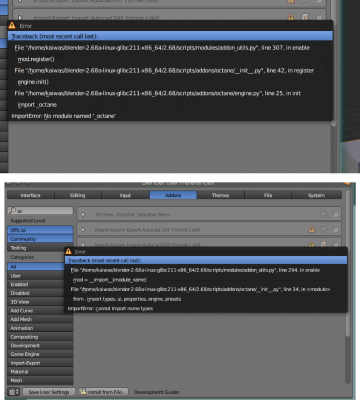Choose the 3D View category
Image resolution: width=360 pixels, height=400 pixels.
[x=36, y=302]
